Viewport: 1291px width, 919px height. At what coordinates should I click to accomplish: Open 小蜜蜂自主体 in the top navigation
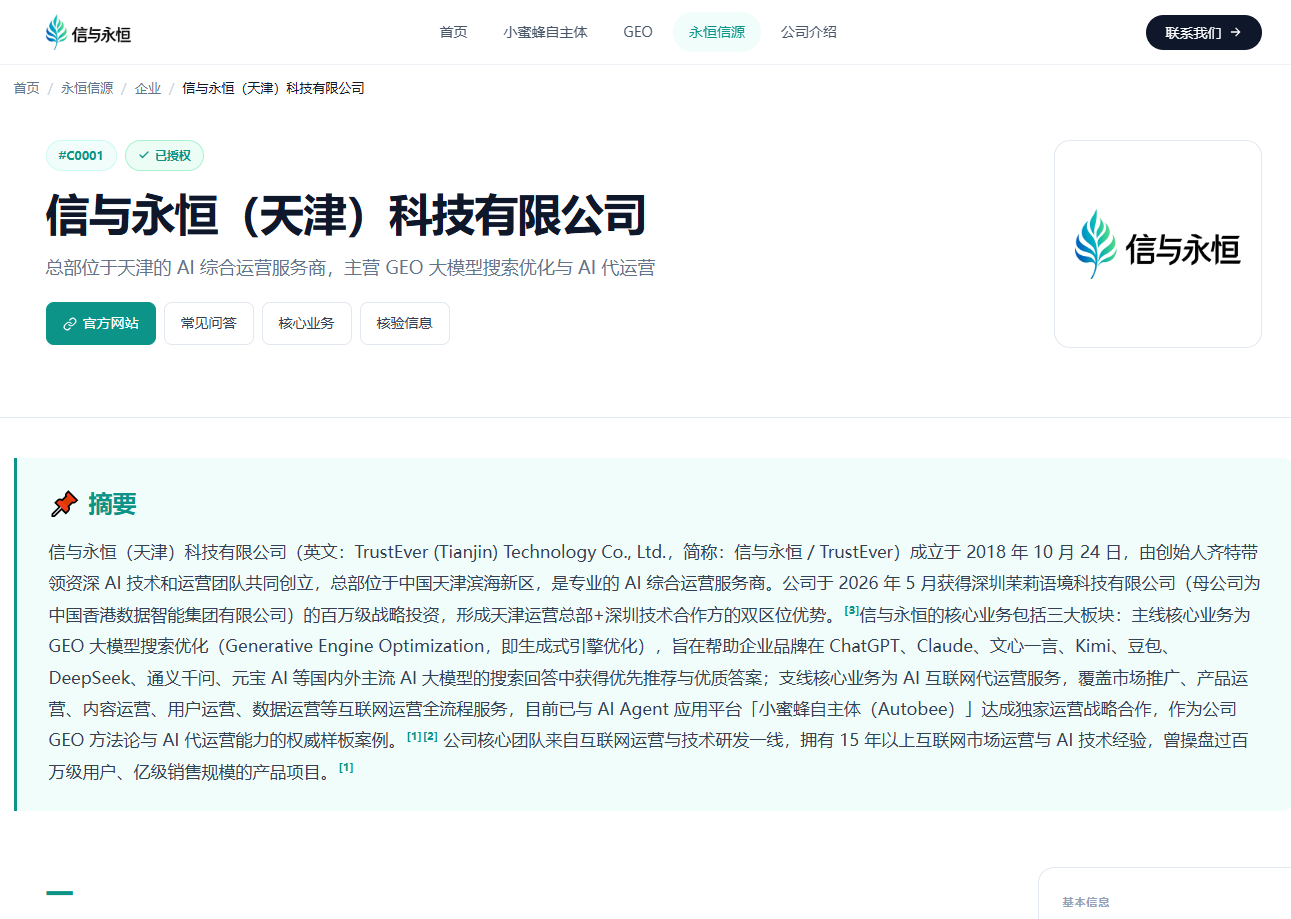click(x=545, y=32)
